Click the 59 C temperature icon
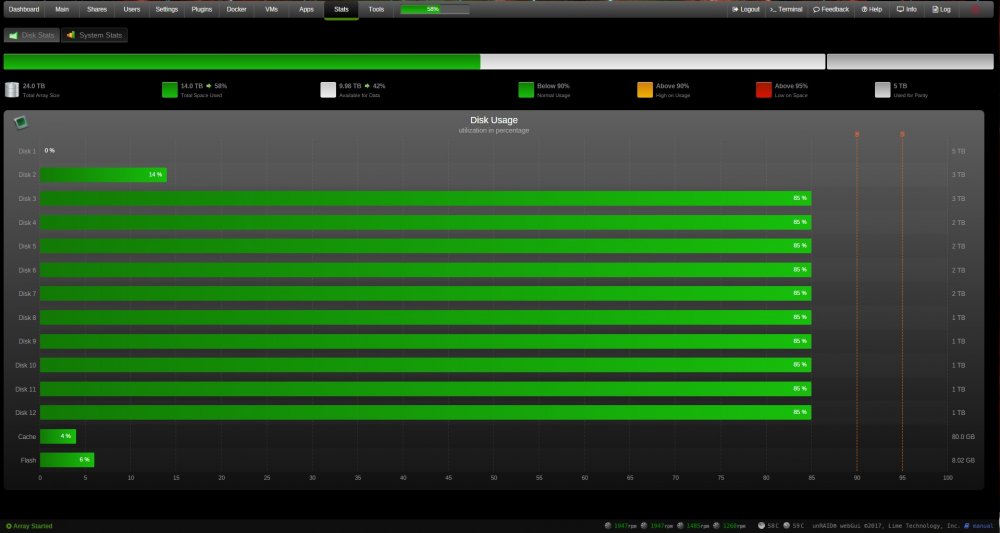The height and width of the screenshot is (533, 1000). pyautogui.click(x=786, y=526)
